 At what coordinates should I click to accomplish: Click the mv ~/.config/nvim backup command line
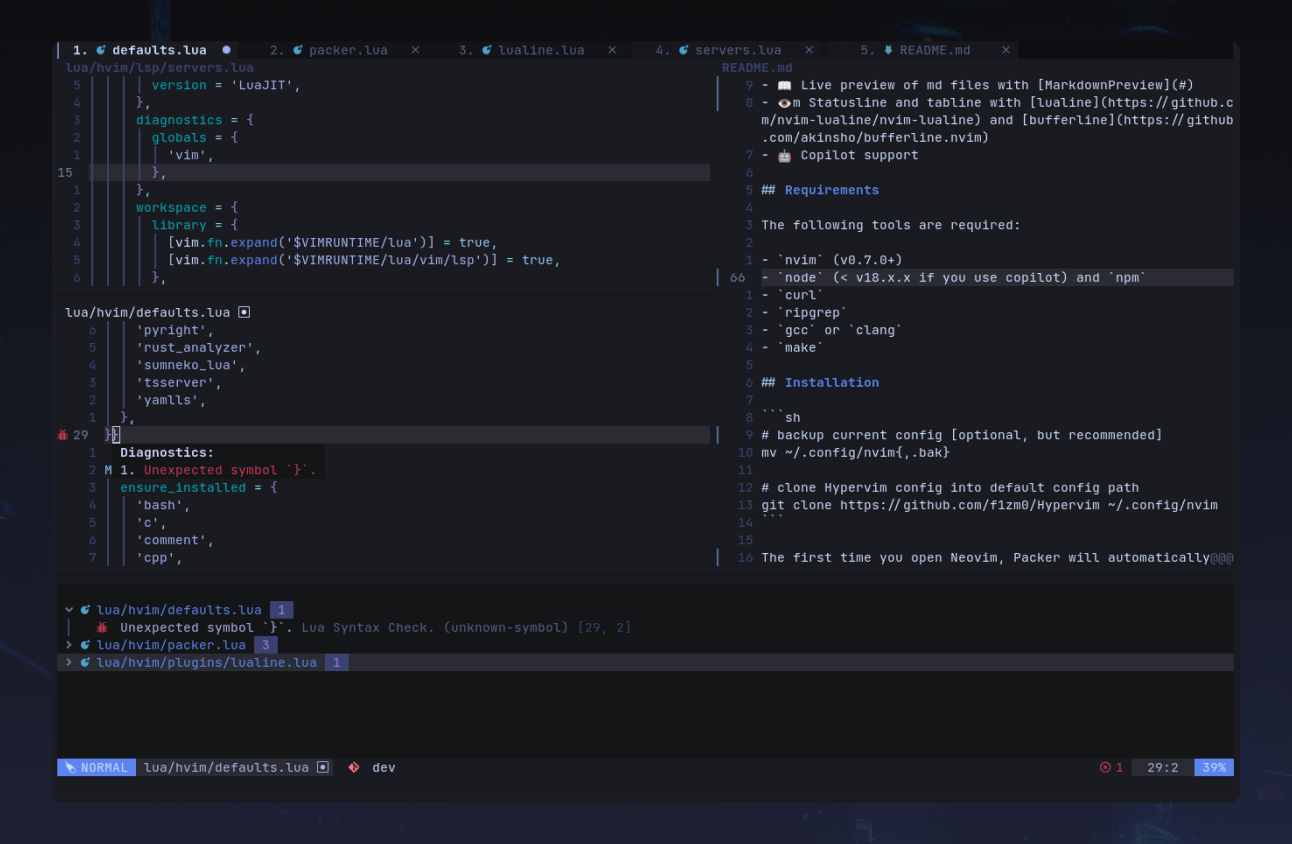(856, 453)
